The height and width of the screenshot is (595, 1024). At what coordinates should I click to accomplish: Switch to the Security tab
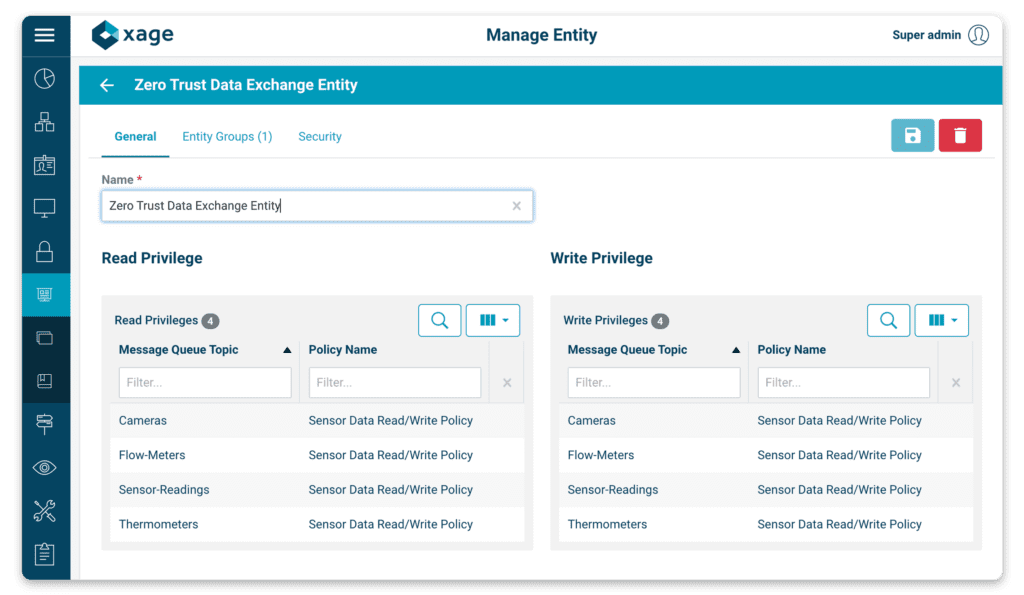click(320, 137)
